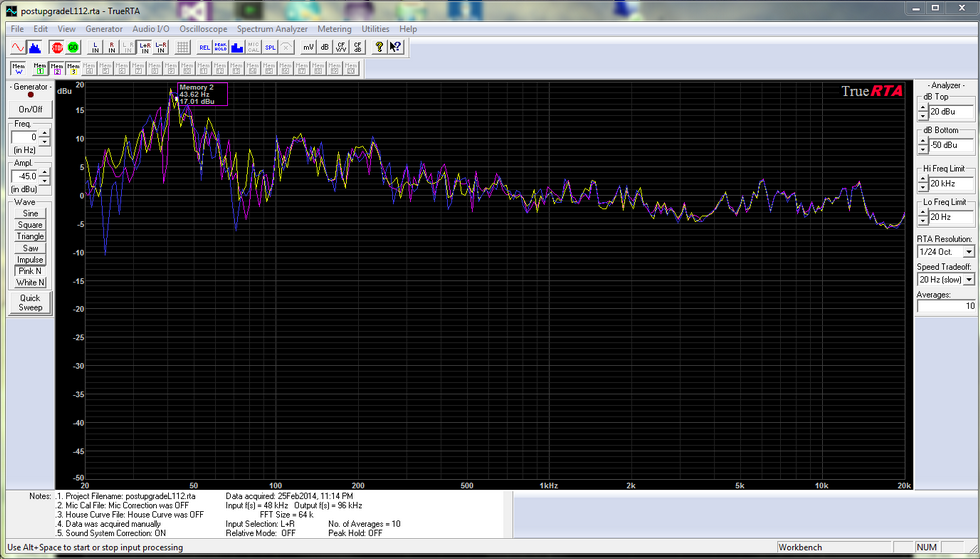Image resolution: width=980 pixels, height=559 pixels.
Task: Select the Sine wave type
Action: click(30, 213)
